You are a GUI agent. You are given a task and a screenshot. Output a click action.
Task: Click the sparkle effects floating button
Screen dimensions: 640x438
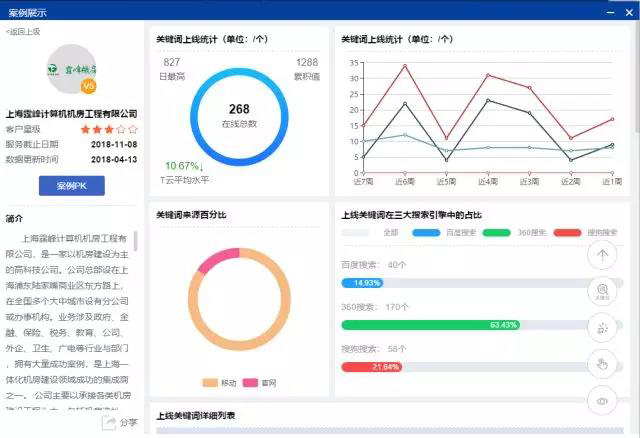point(601,328)
